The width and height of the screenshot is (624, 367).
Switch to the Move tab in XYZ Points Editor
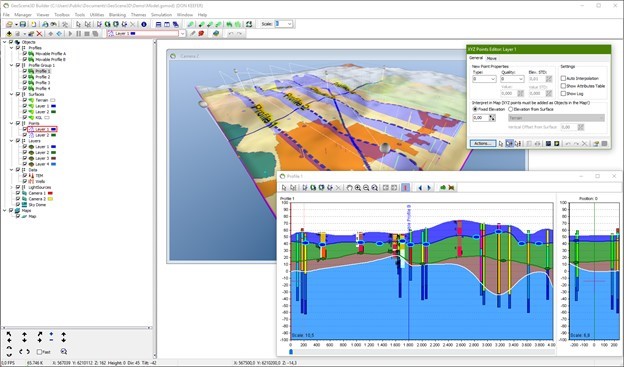point(491,58)
